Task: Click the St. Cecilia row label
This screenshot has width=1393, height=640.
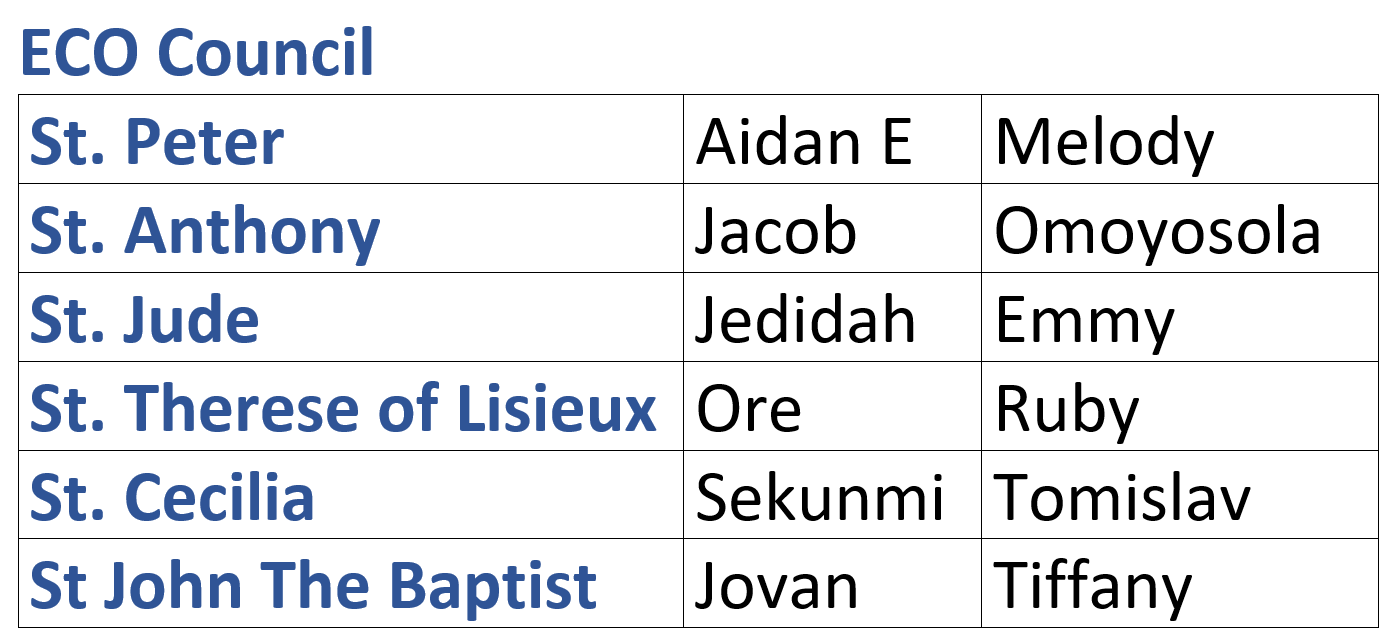Action: [x=172, y=497]
